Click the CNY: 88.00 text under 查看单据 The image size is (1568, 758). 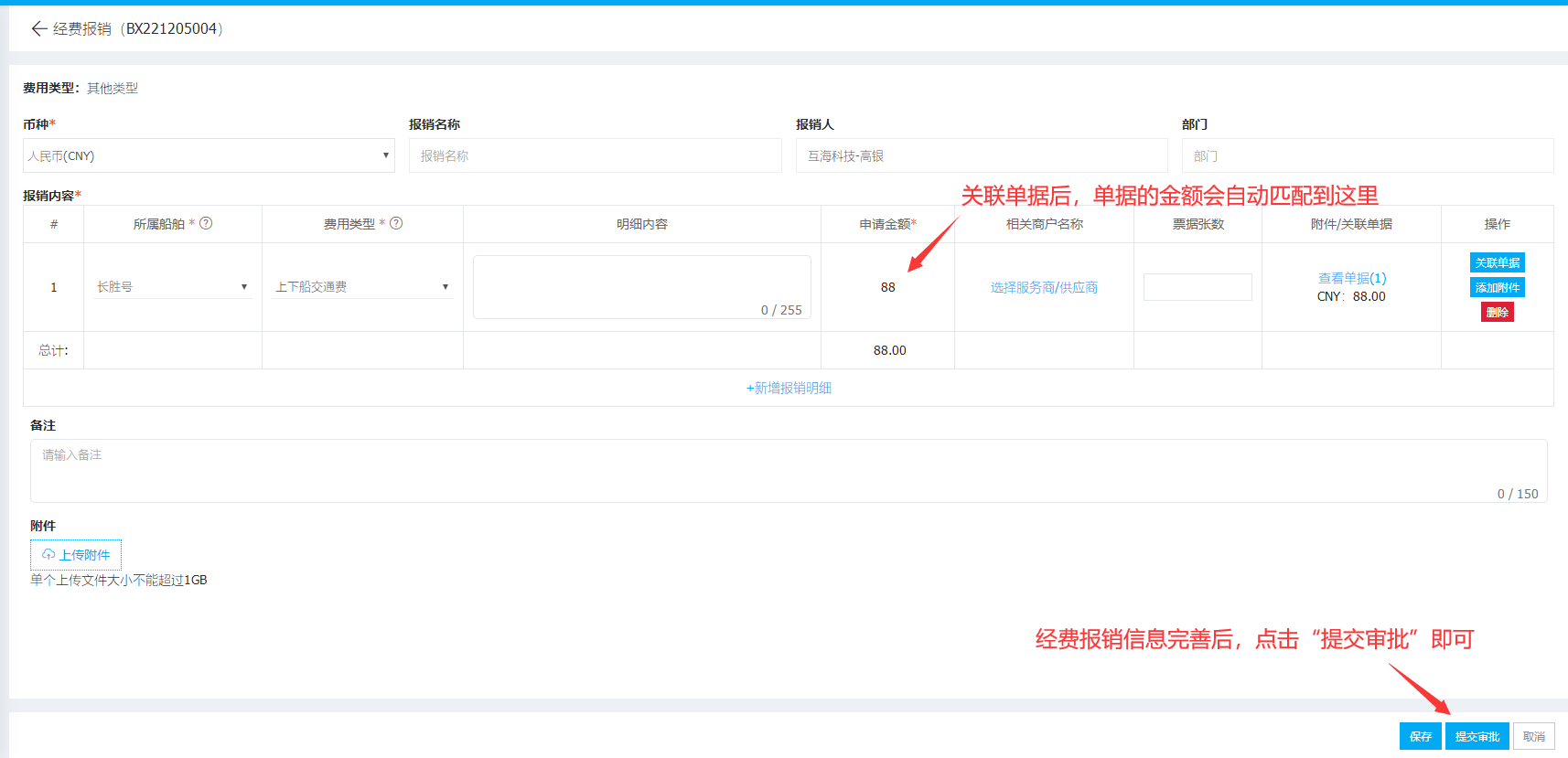(x=1351, y=296)
